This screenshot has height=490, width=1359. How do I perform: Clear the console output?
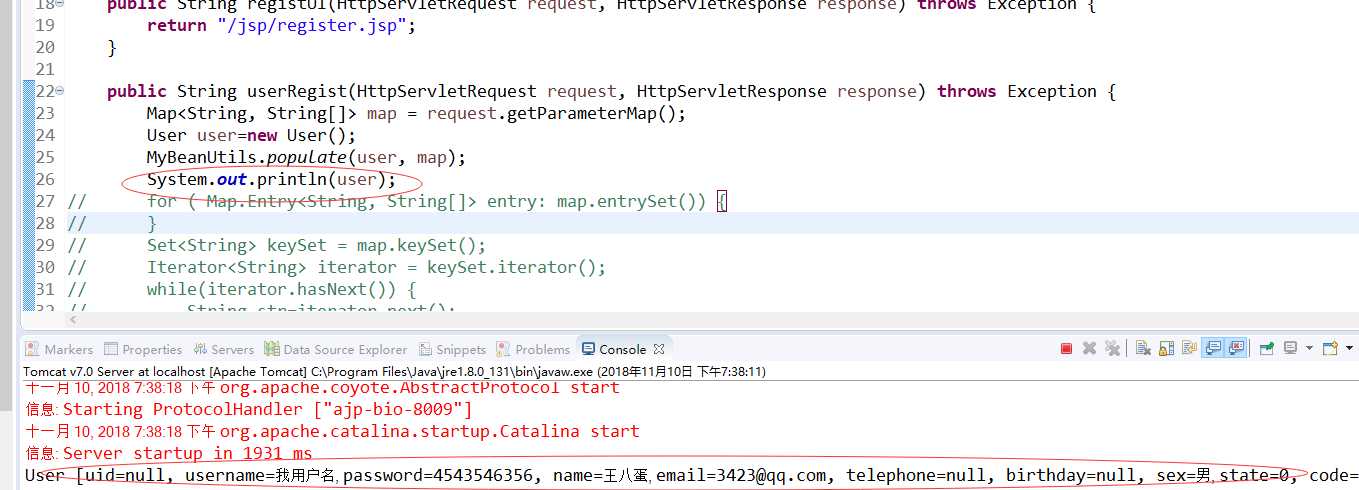coord(1143,348)
